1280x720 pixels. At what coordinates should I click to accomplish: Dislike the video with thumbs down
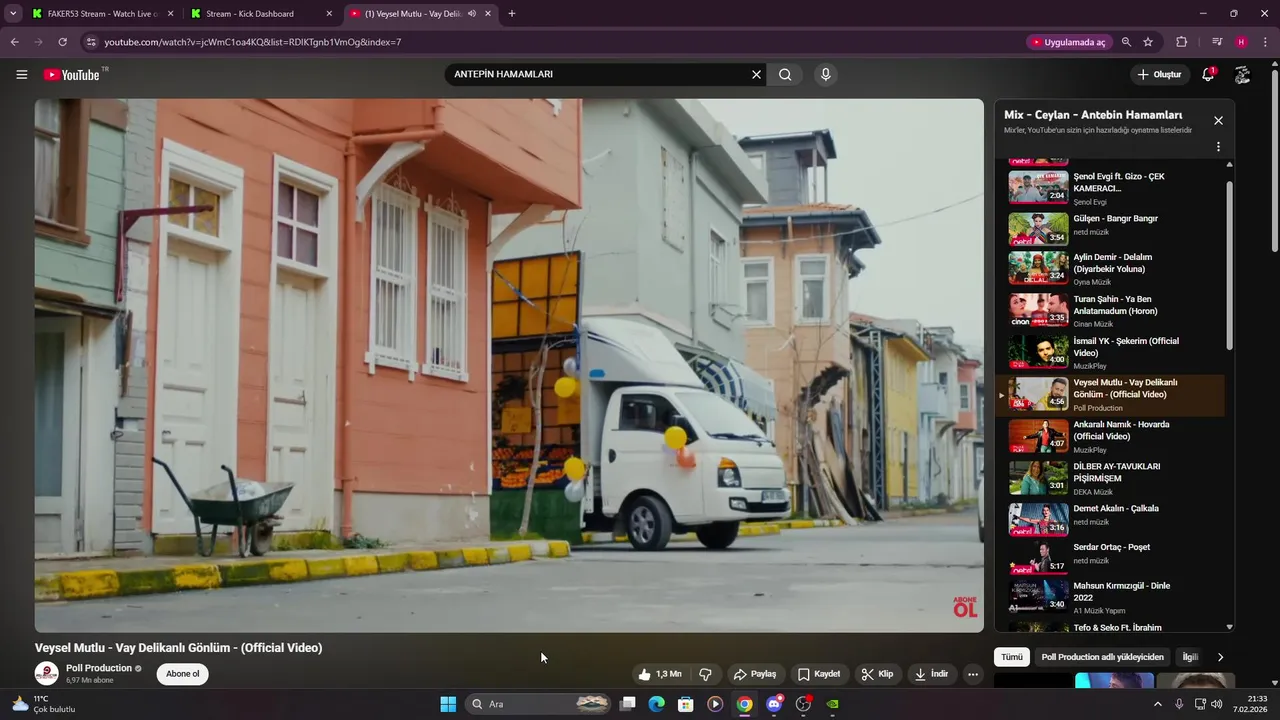tap(705, 674)
